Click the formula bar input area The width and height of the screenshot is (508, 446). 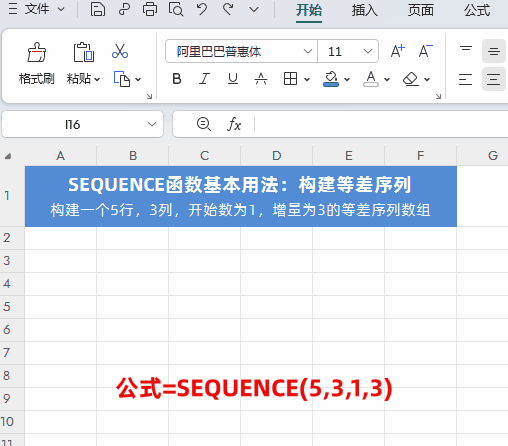[x=381, y=124]
